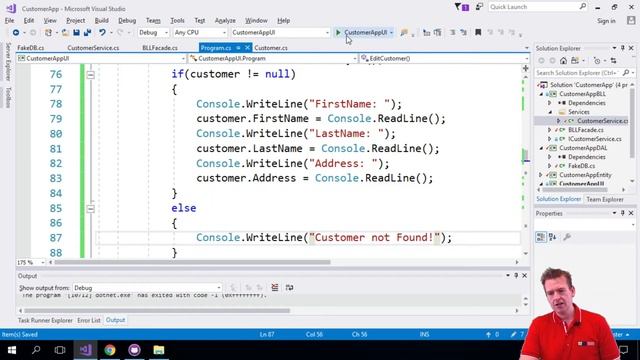
Task: Click Sync with Active Document icon in Solution Explorer
Action: 613,61
